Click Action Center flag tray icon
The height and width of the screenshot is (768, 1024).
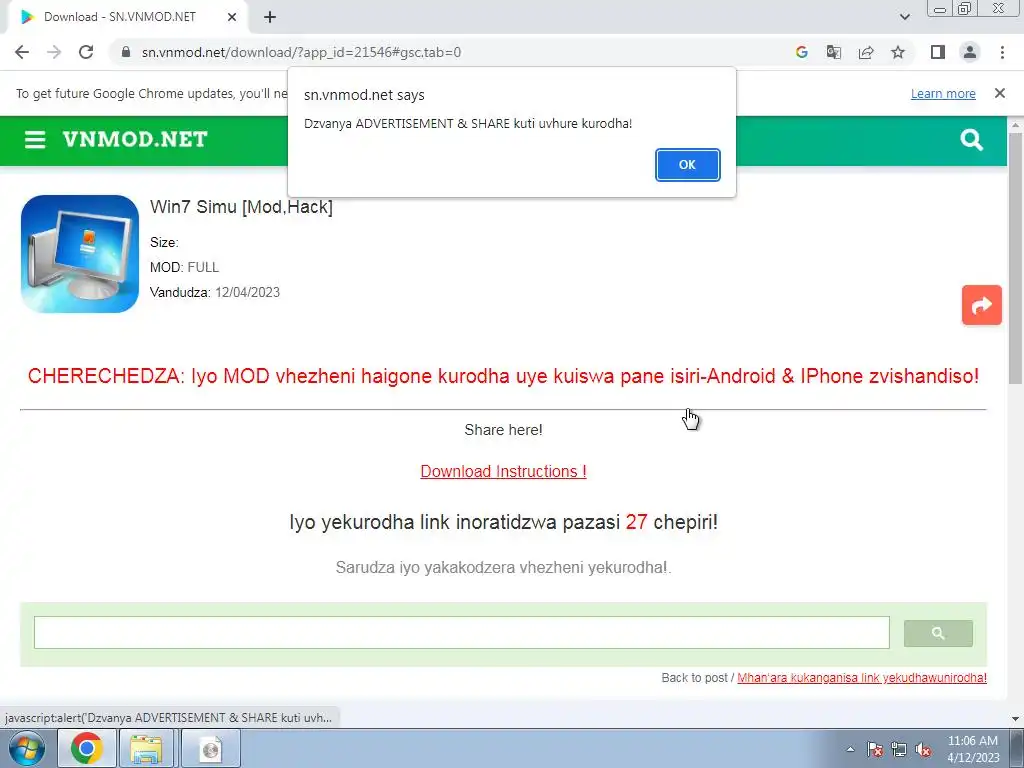[x=875, y=749]
